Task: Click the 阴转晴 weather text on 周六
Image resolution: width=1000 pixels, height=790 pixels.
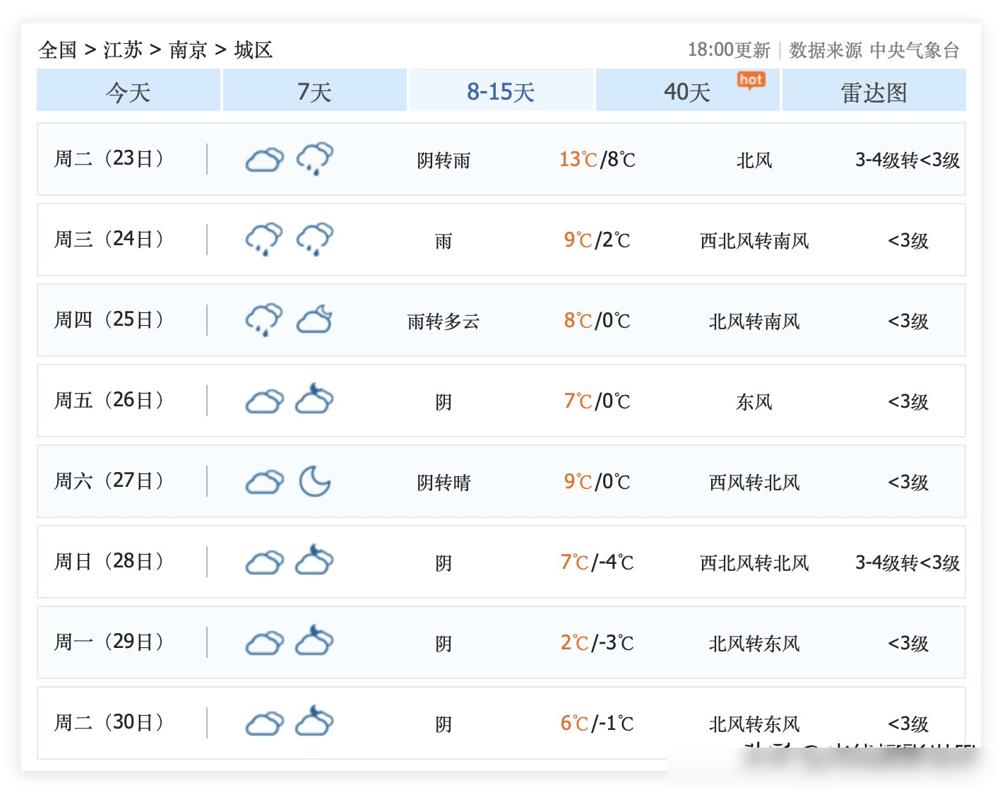Action: point(443,481)
